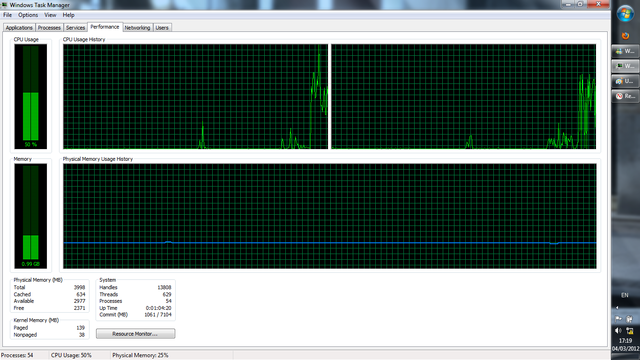Click the 'System' group label
Image resolution: width=640 pixels, height=360 pixels.
107,280
